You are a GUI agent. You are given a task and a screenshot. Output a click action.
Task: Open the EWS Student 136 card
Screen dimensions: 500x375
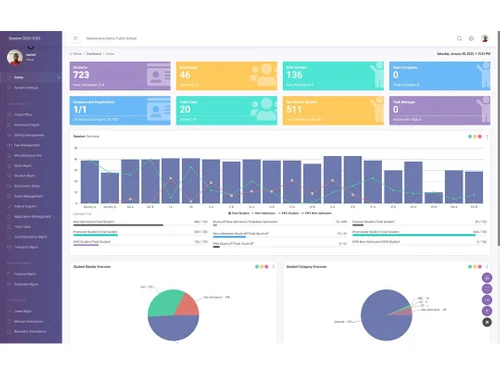coord(333,76)
